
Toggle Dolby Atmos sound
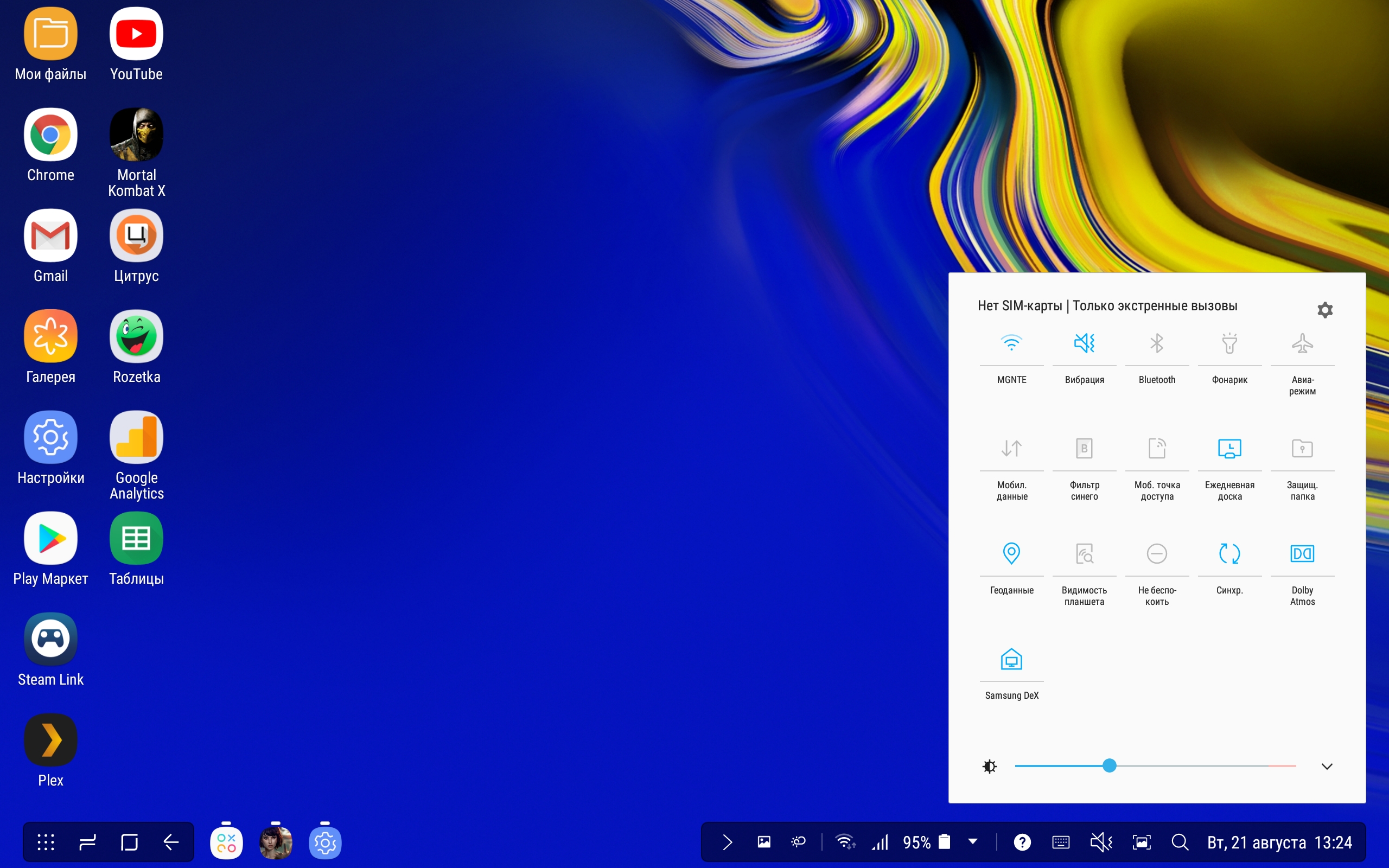click(1302, 554)
